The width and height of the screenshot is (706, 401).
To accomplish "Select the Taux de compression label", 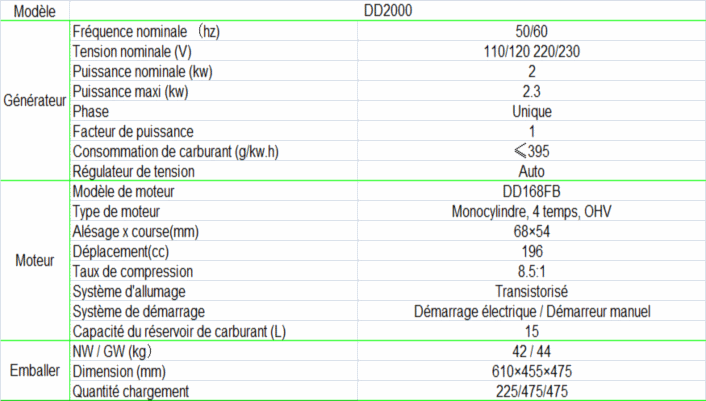I will tap(132, 271).
